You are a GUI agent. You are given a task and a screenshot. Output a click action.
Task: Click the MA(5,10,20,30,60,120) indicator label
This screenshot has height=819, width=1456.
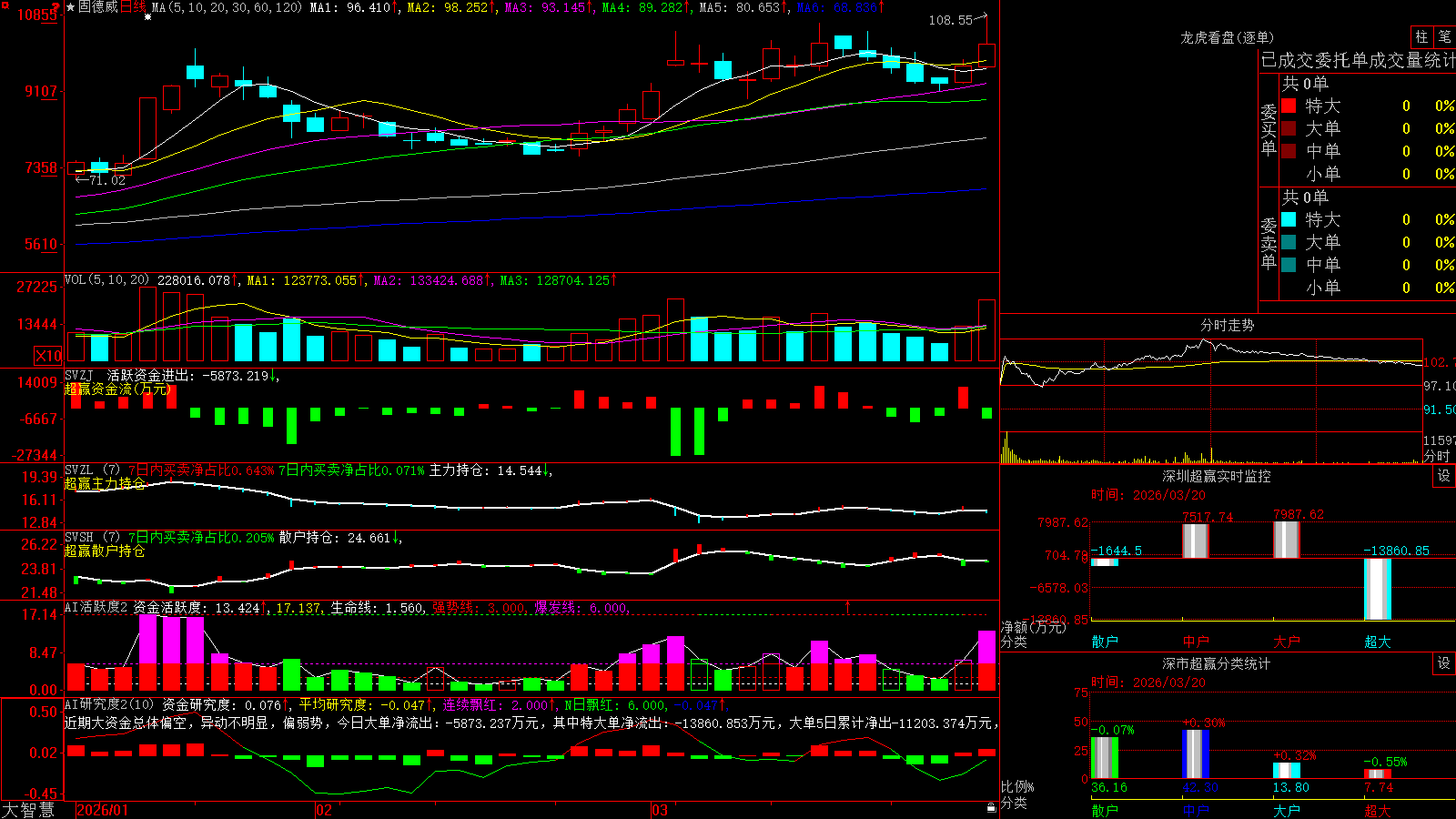tap(227, 7)
